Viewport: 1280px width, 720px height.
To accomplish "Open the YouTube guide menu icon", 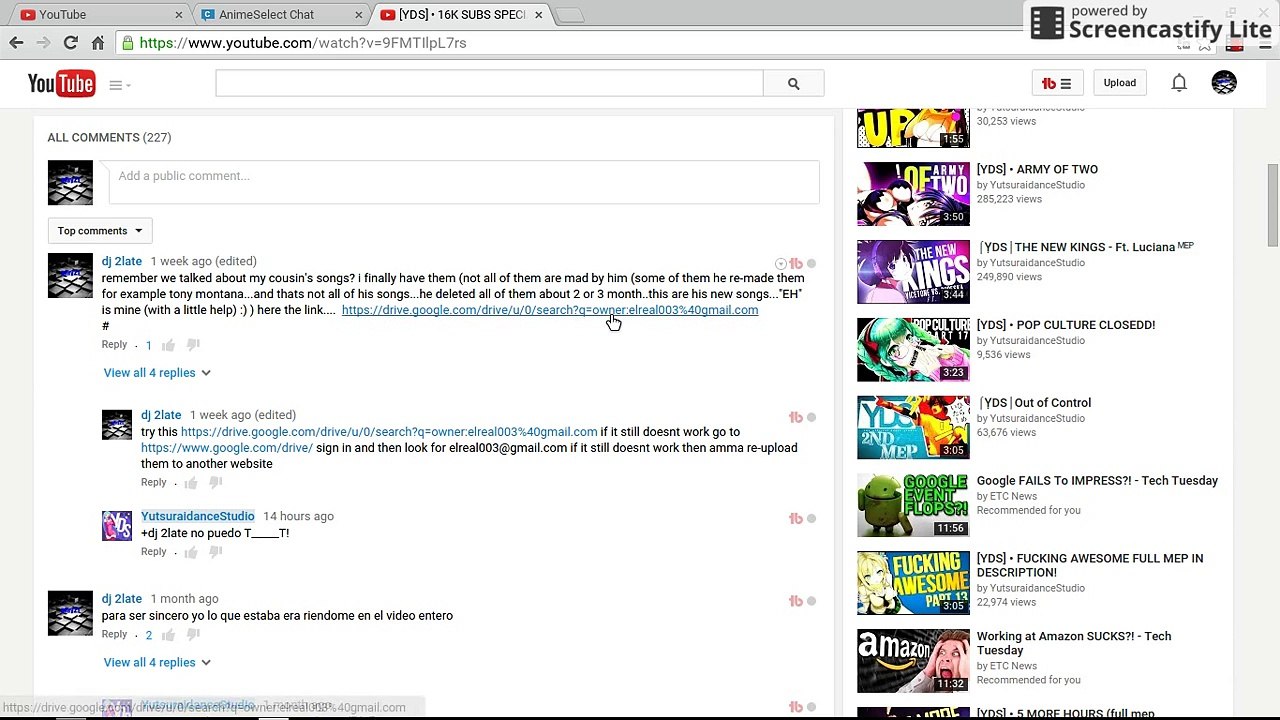I will (x=119, y=85).
